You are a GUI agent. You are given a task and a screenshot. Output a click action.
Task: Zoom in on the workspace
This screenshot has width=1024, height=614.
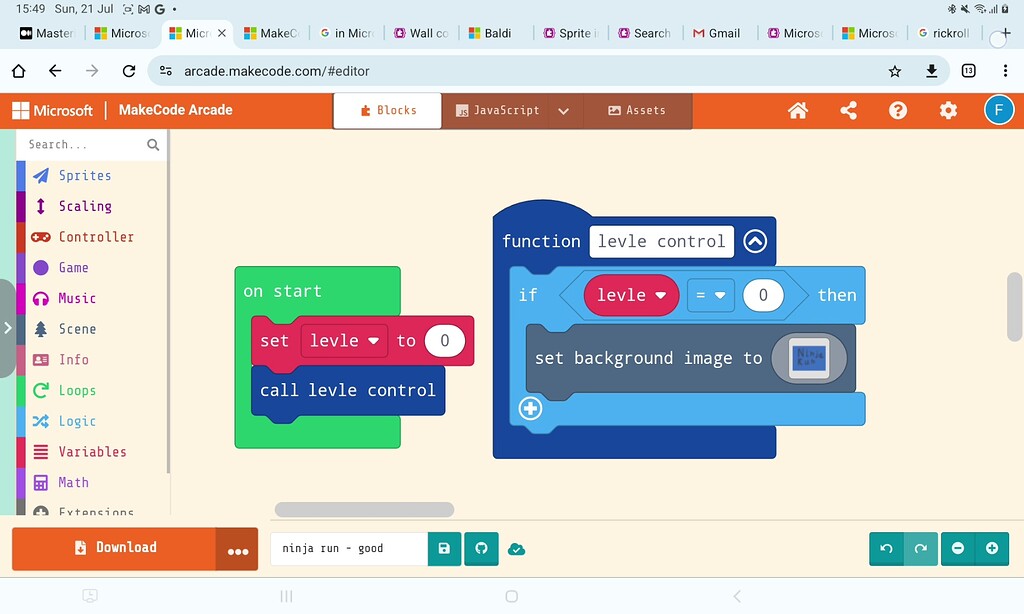point(992,549)
